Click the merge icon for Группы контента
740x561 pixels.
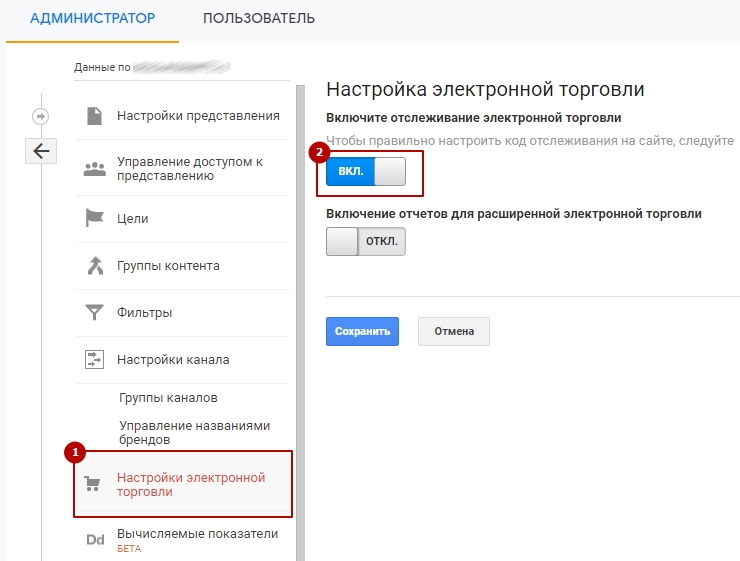[95, 265]
